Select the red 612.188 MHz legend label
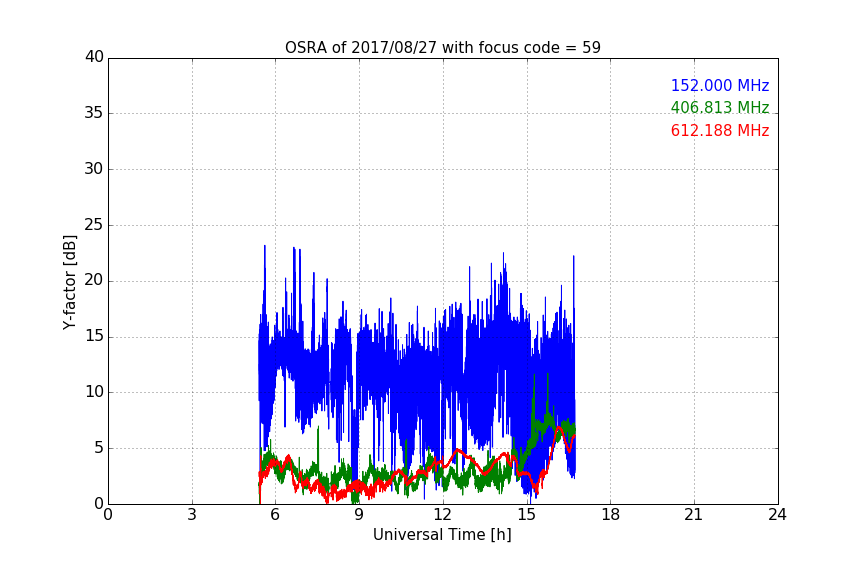864x576 pixels. [720, 131]
